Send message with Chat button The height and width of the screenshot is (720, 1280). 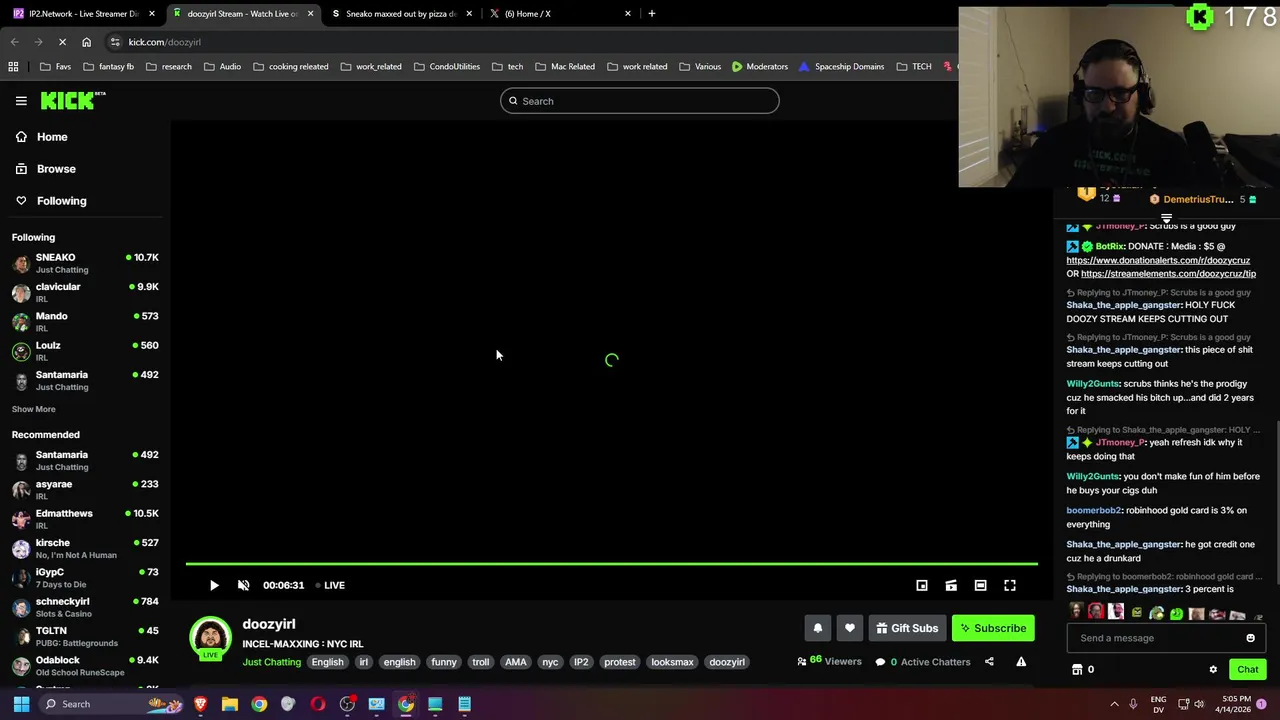1247,670
